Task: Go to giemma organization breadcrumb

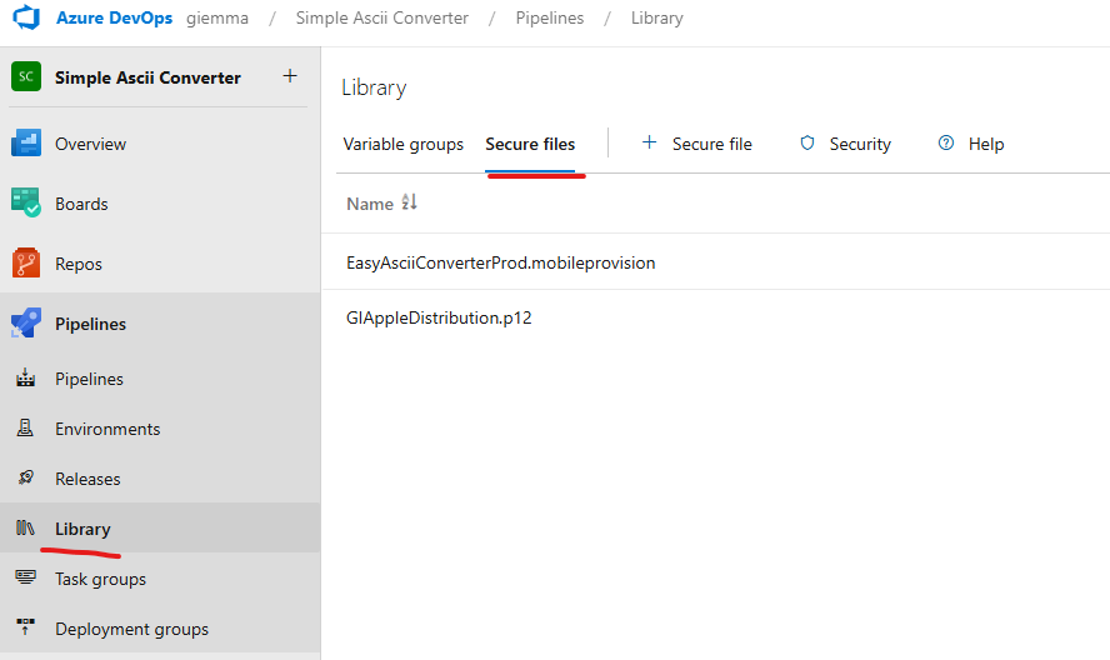Action: click(217, 18)
